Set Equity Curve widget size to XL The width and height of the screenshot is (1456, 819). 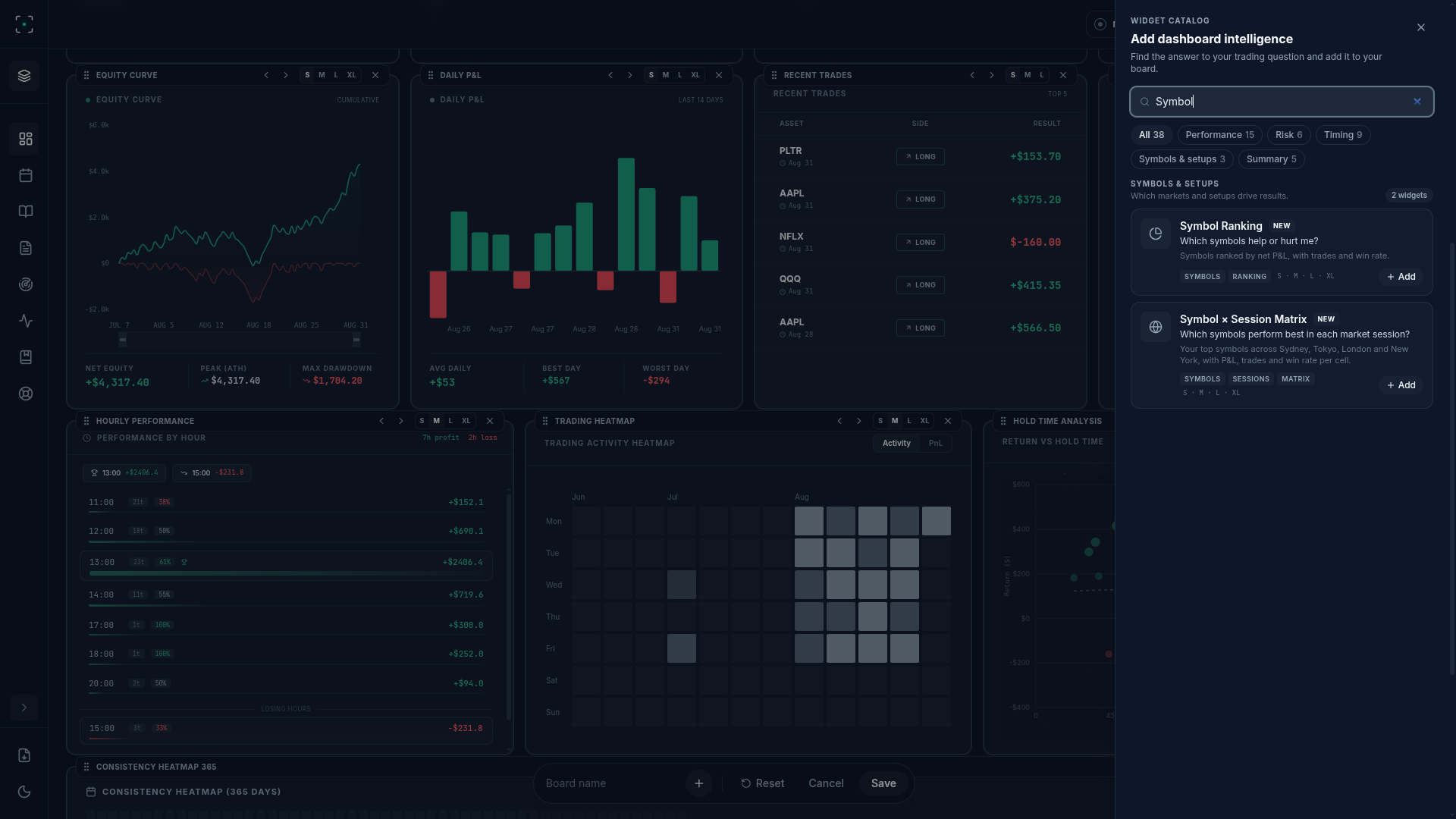(x=352, y=75)
